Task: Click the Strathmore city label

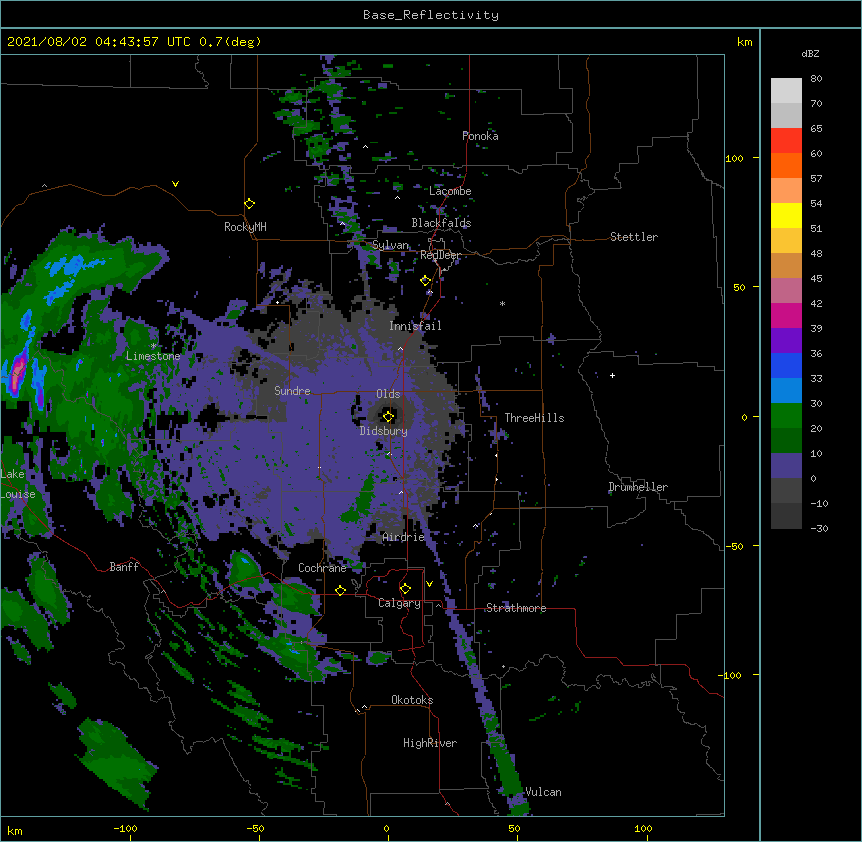Action: click(x=516, y=608)
